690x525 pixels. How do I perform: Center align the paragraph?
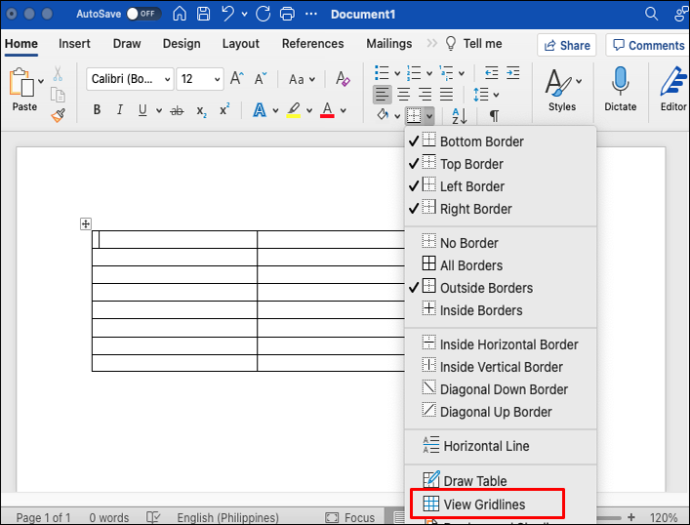403,94
